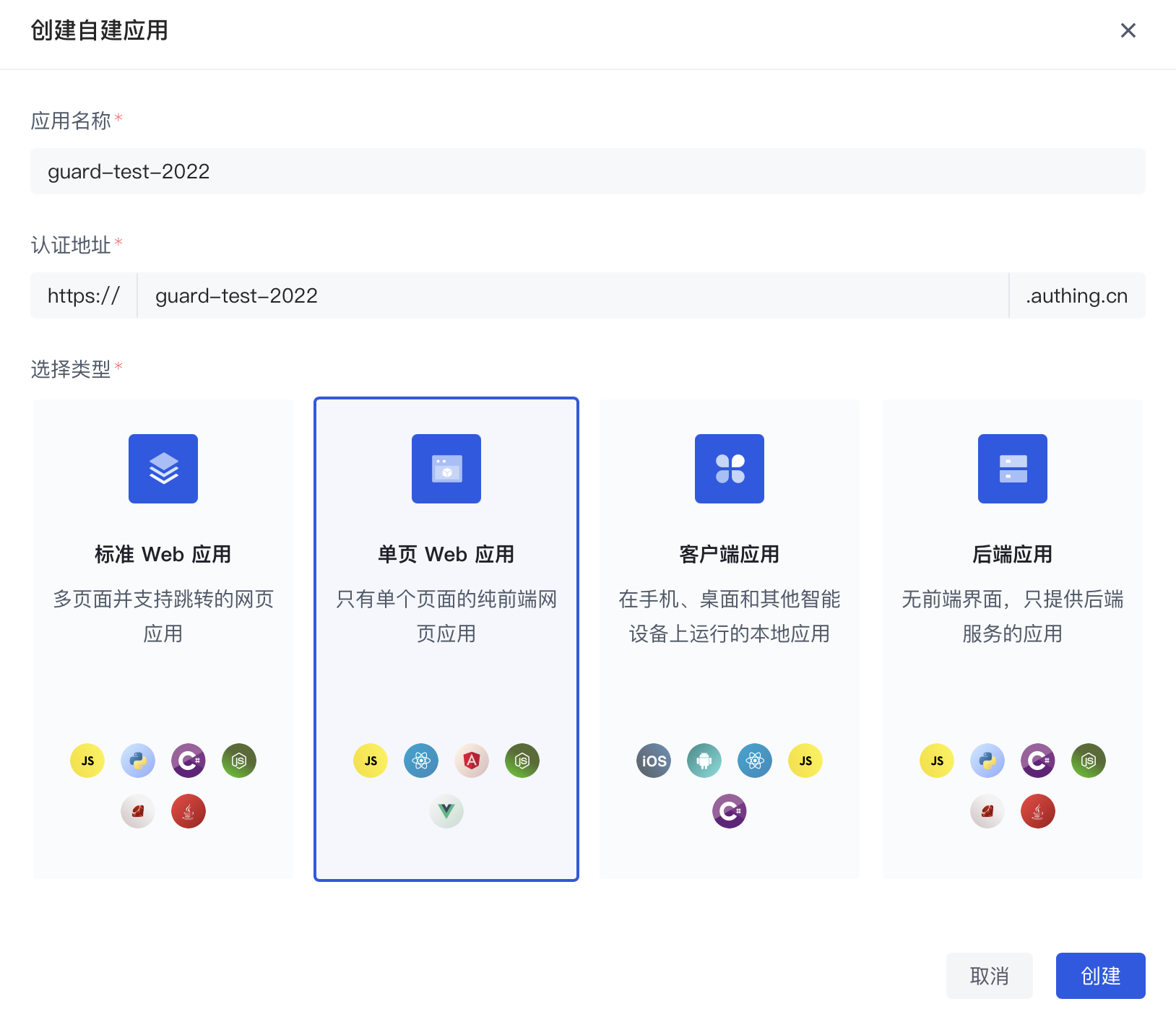Click the Java icon in 后端应用 card

coord(1038,811)
